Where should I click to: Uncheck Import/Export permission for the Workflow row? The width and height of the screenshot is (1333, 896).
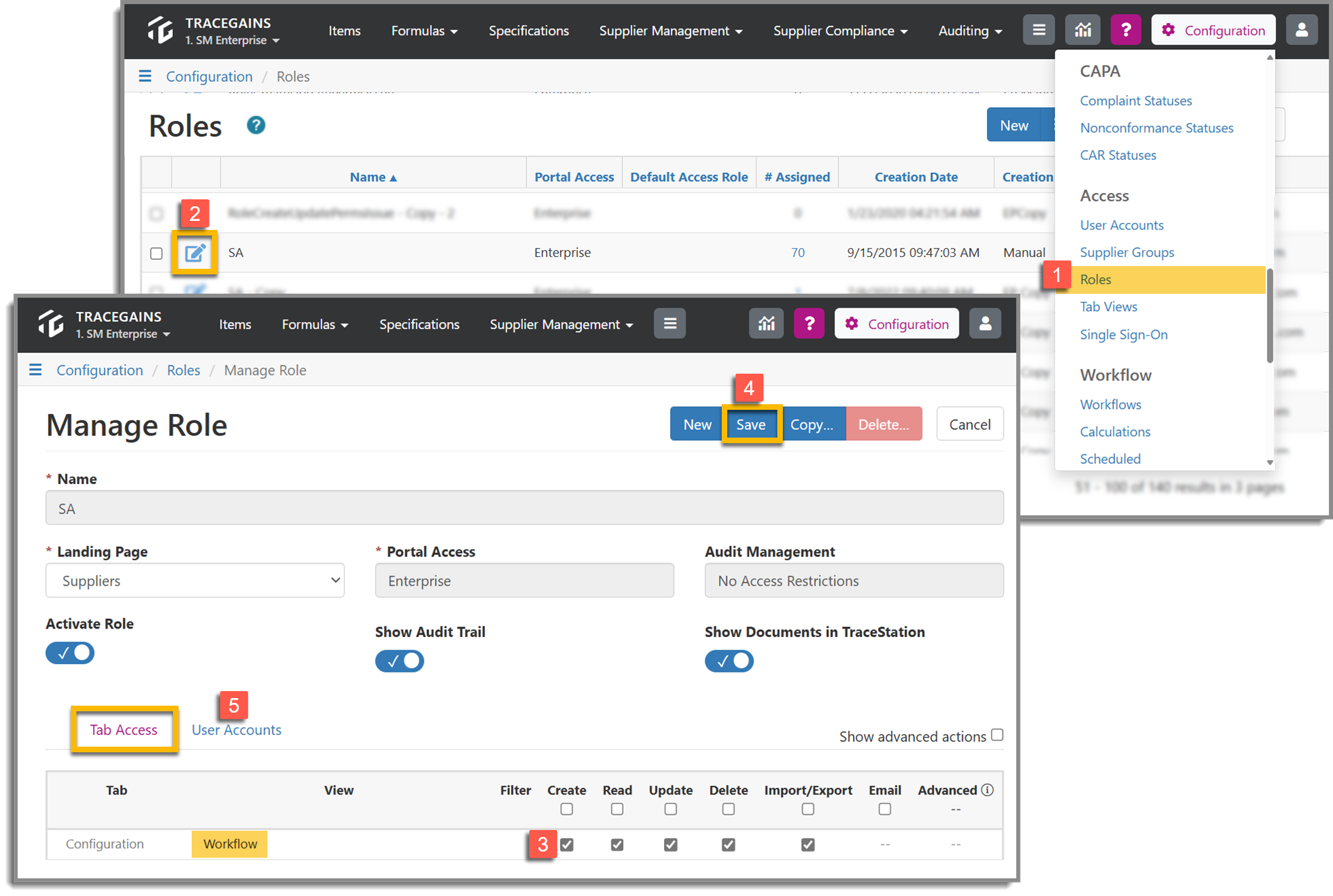pos(808,845)
